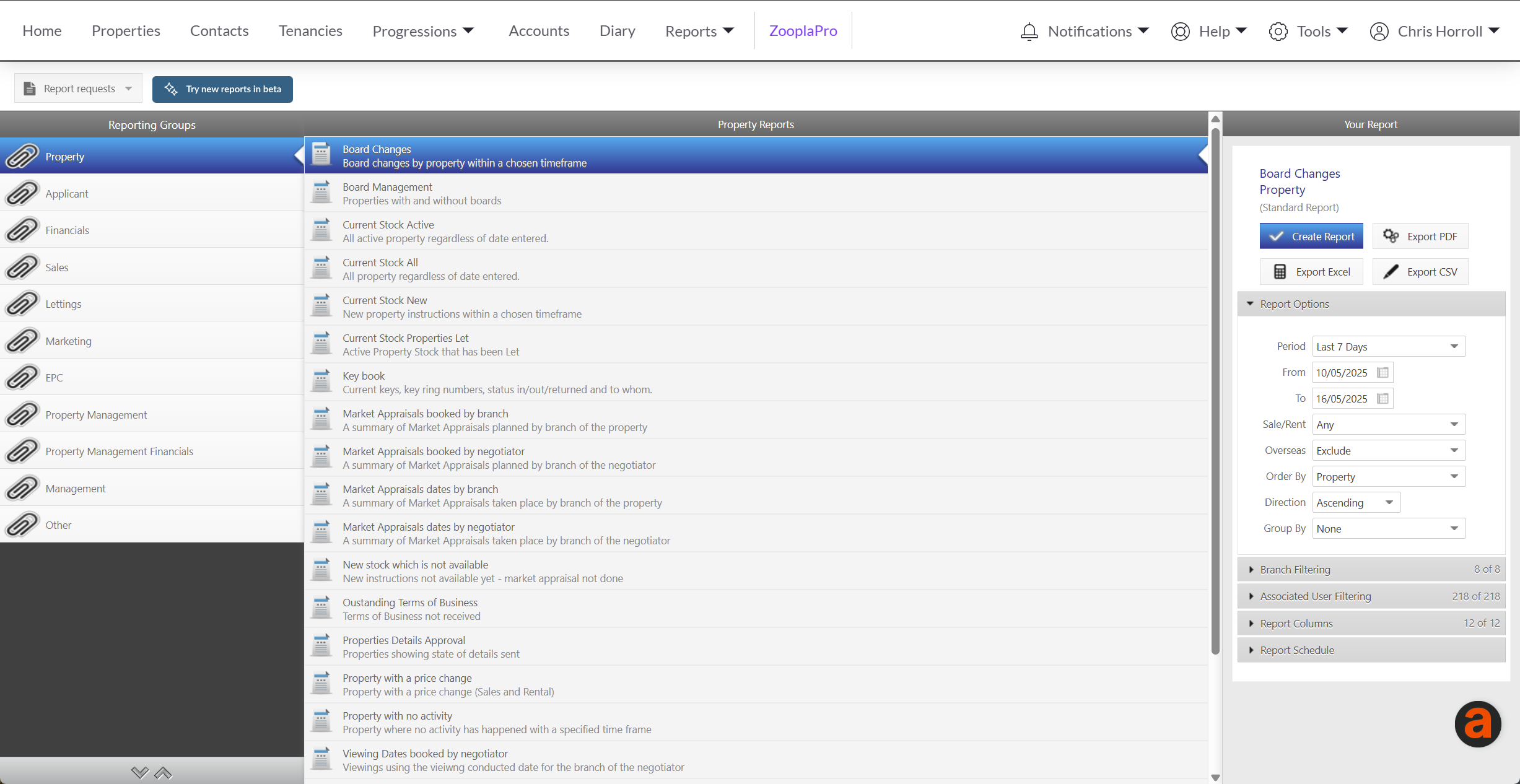Go to the Accounts tab
1520x784 pixels.
point(539,31)
